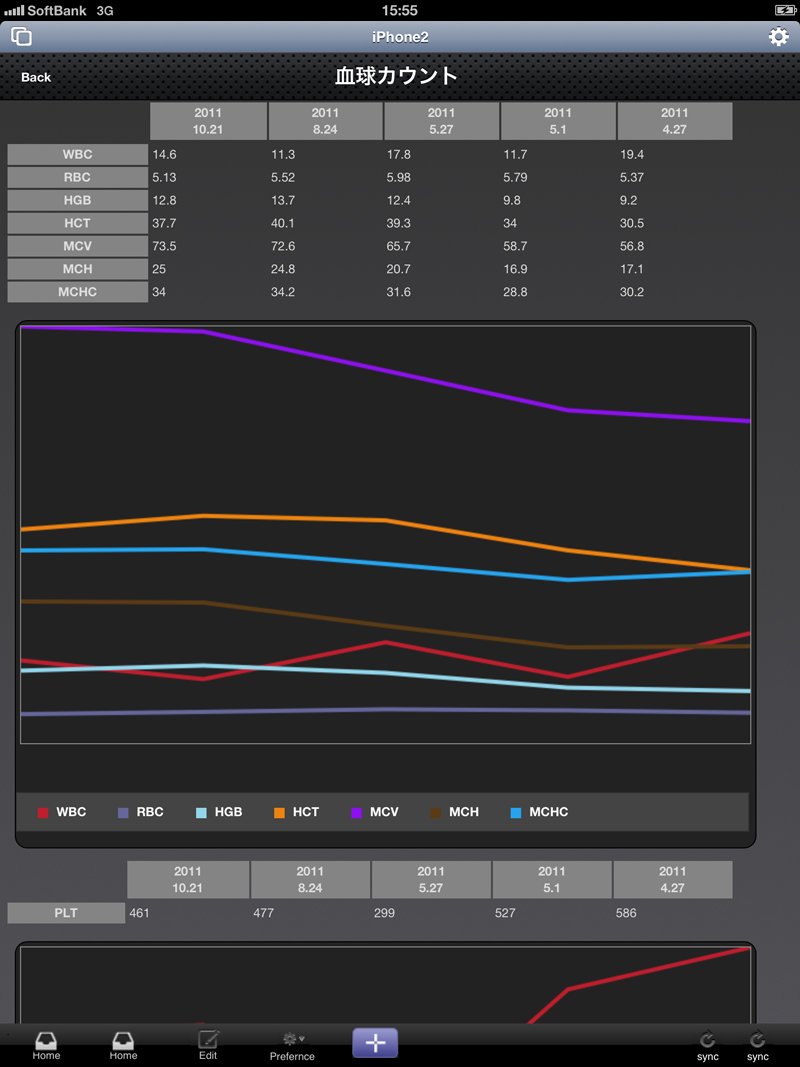
Task: Tap the 2011 10.21 column header in top table
Action: click(208, 121)
